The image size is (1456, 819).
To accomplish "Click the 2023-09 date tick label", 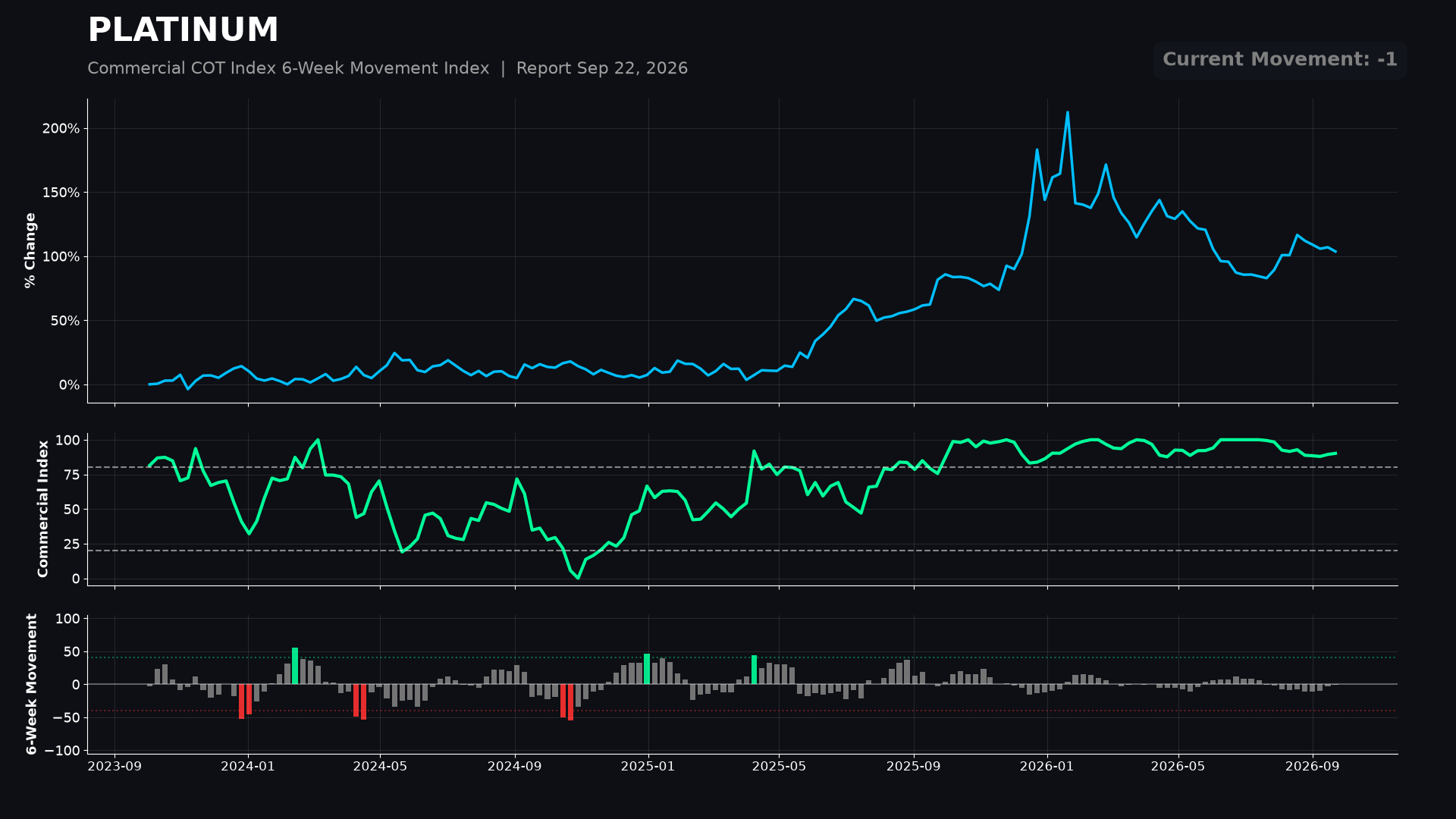I will pos(115,767).
